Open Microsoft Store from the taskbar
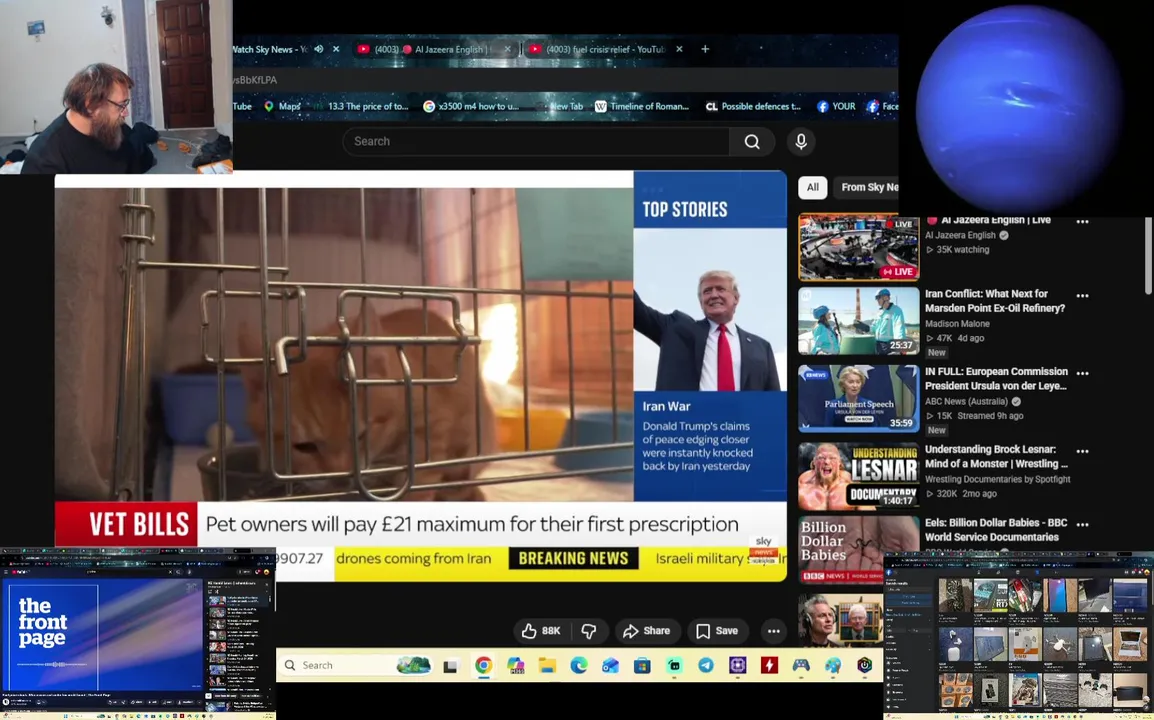Screen dimensions: 1154x720 click(x=642, y=666)
